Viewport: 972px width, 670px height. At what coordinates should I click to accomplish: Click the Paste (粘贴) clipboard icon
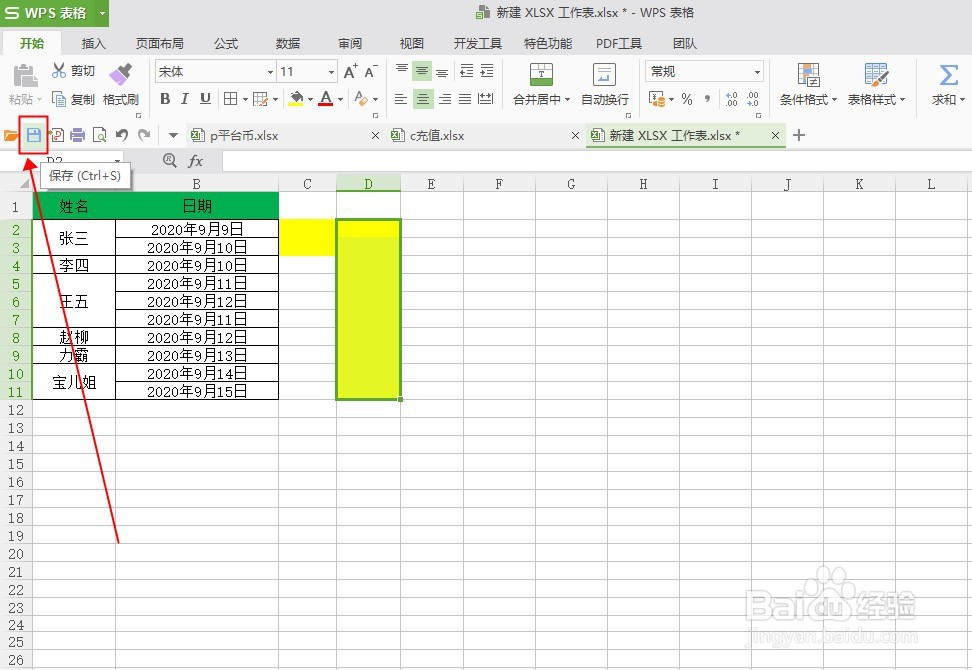tap(25, 76)
